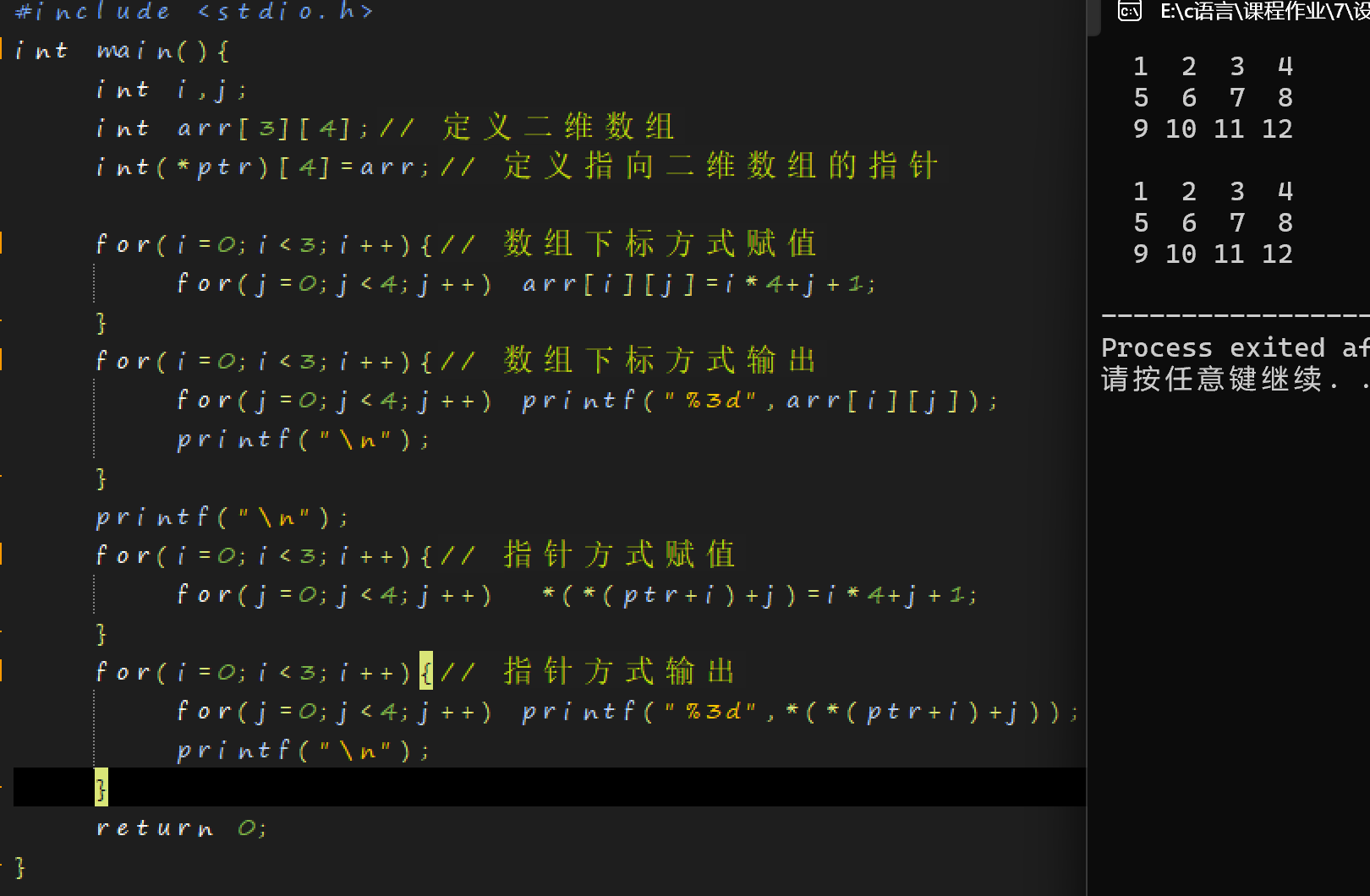Click the dashed separator line in console
The width and height of the screenshot is (1370, 896).
click(1236, 316)
